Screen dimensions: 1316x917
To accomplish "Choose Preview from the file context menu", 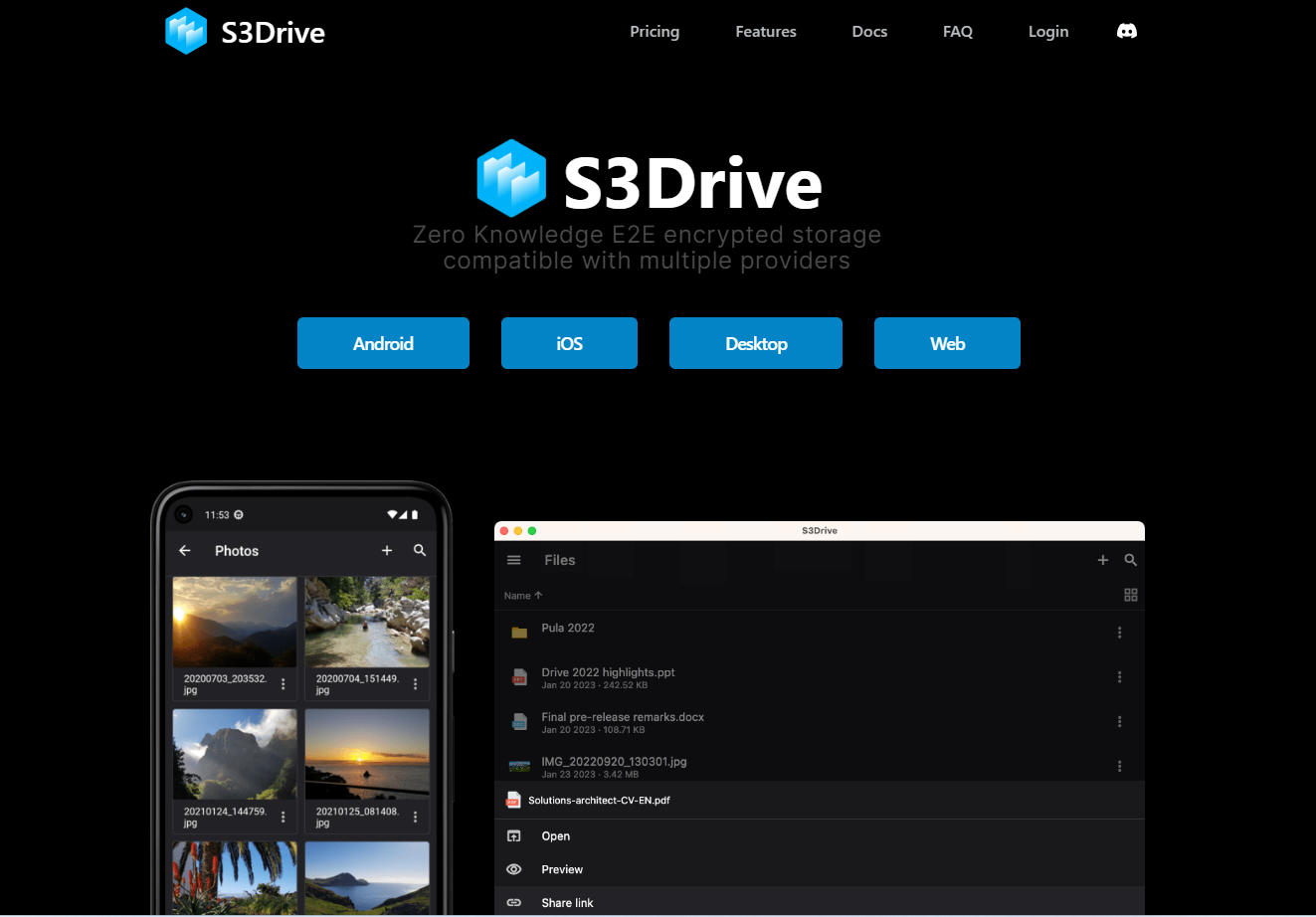I will (562, 869).
